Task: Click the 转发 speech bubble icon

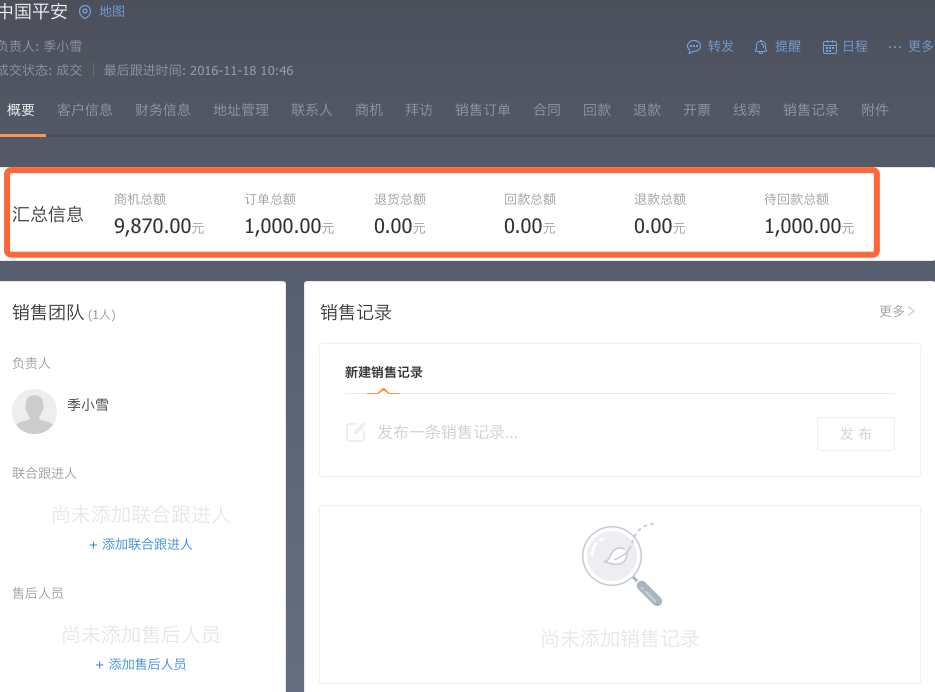Action: coord(694,47)
